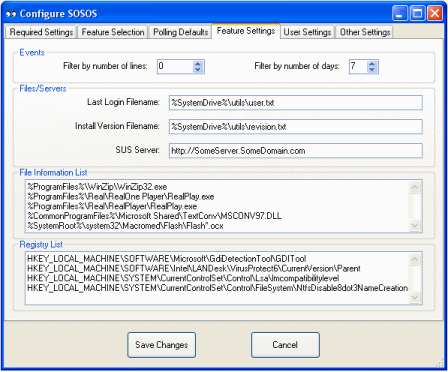This screenshot has height=372, width=448.
Task: Minimize the Configure SOSOS window
Action: [399, 14]
